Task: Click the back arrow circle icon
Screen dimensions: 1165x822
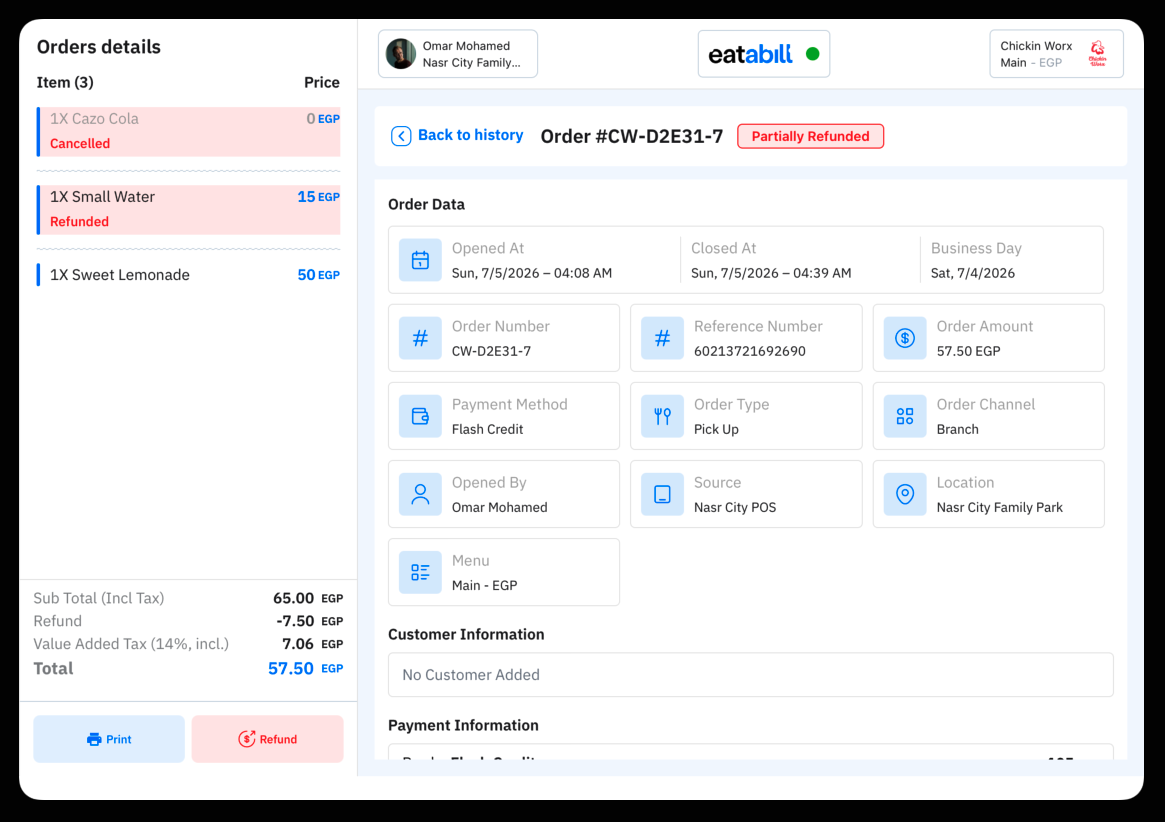Action: click(401, 136)
